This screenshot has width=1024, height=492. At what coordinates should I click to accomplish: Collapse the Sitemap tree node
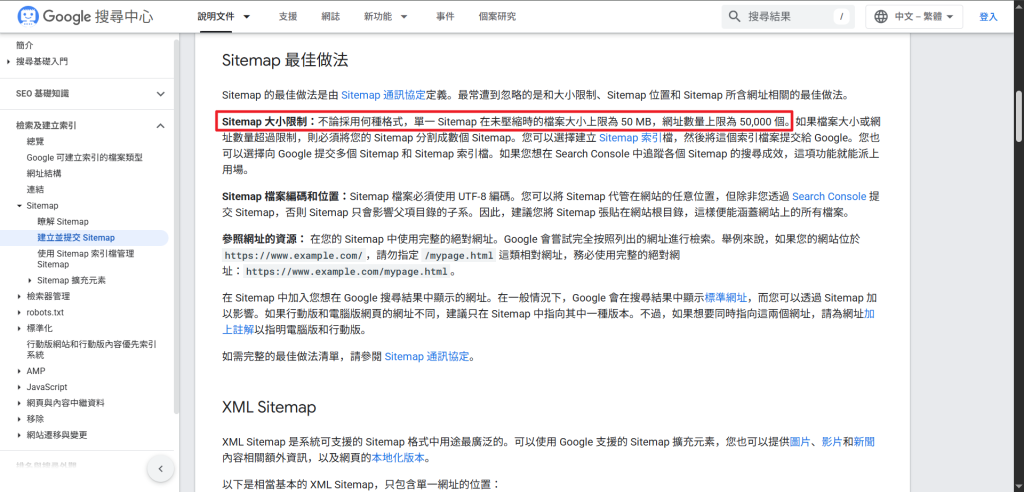pos(20,206)
